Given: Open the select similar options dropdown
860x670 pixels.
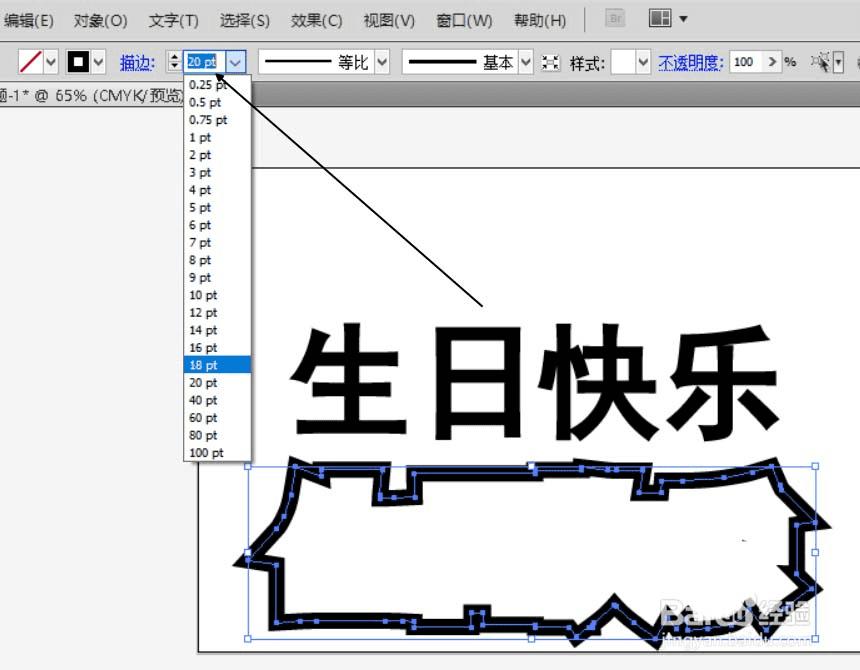Looking at the screenshot, I should (x=838, y=62).
